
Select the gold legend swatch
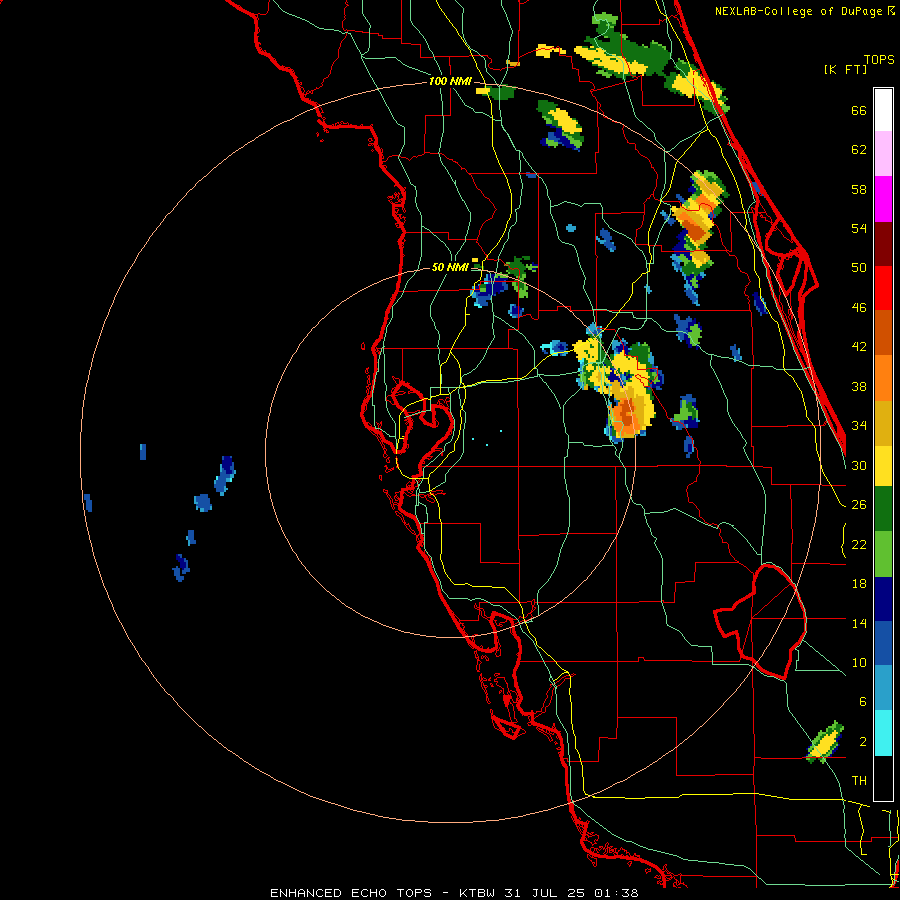(883, 423)
